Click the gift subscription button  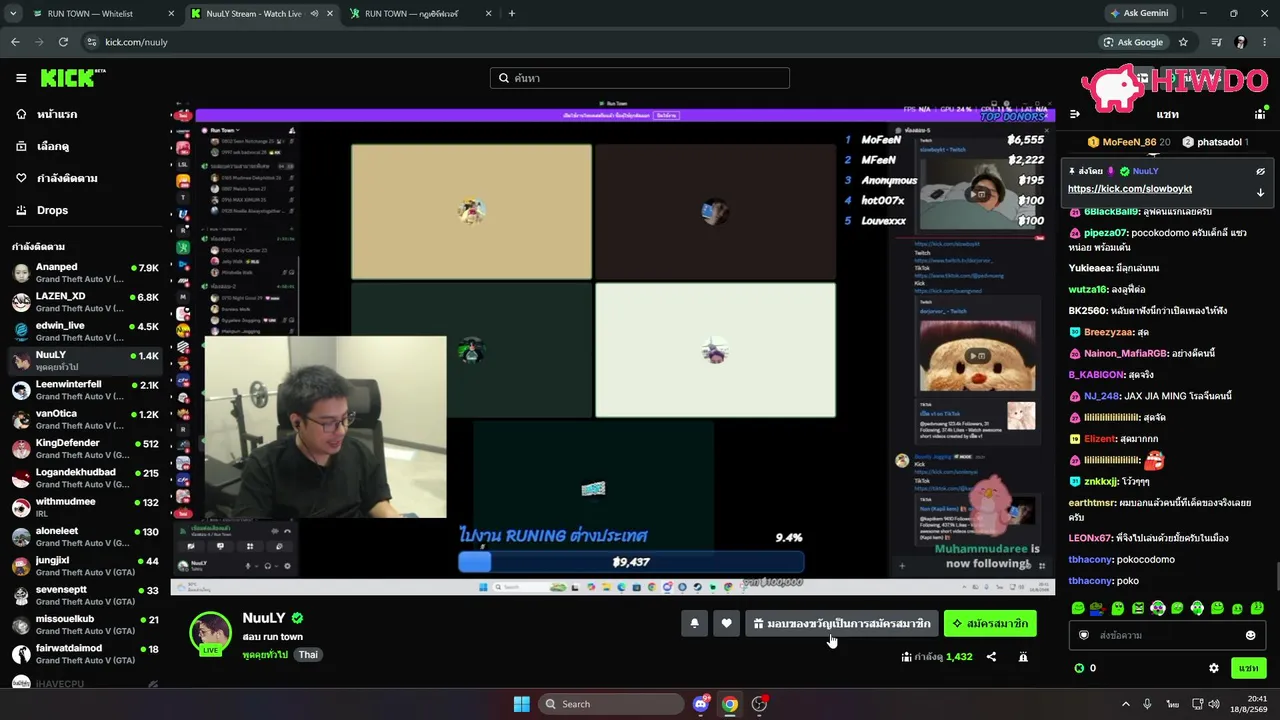[841, 623]
